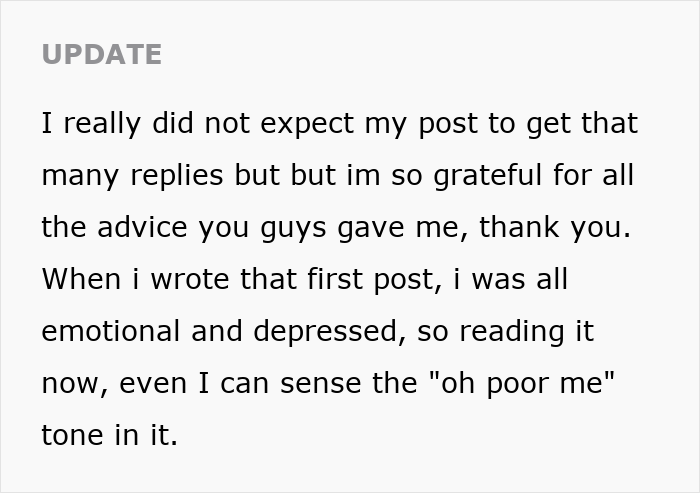Click the word "sense"
This screenshot has width=700, height=493.
321,384
